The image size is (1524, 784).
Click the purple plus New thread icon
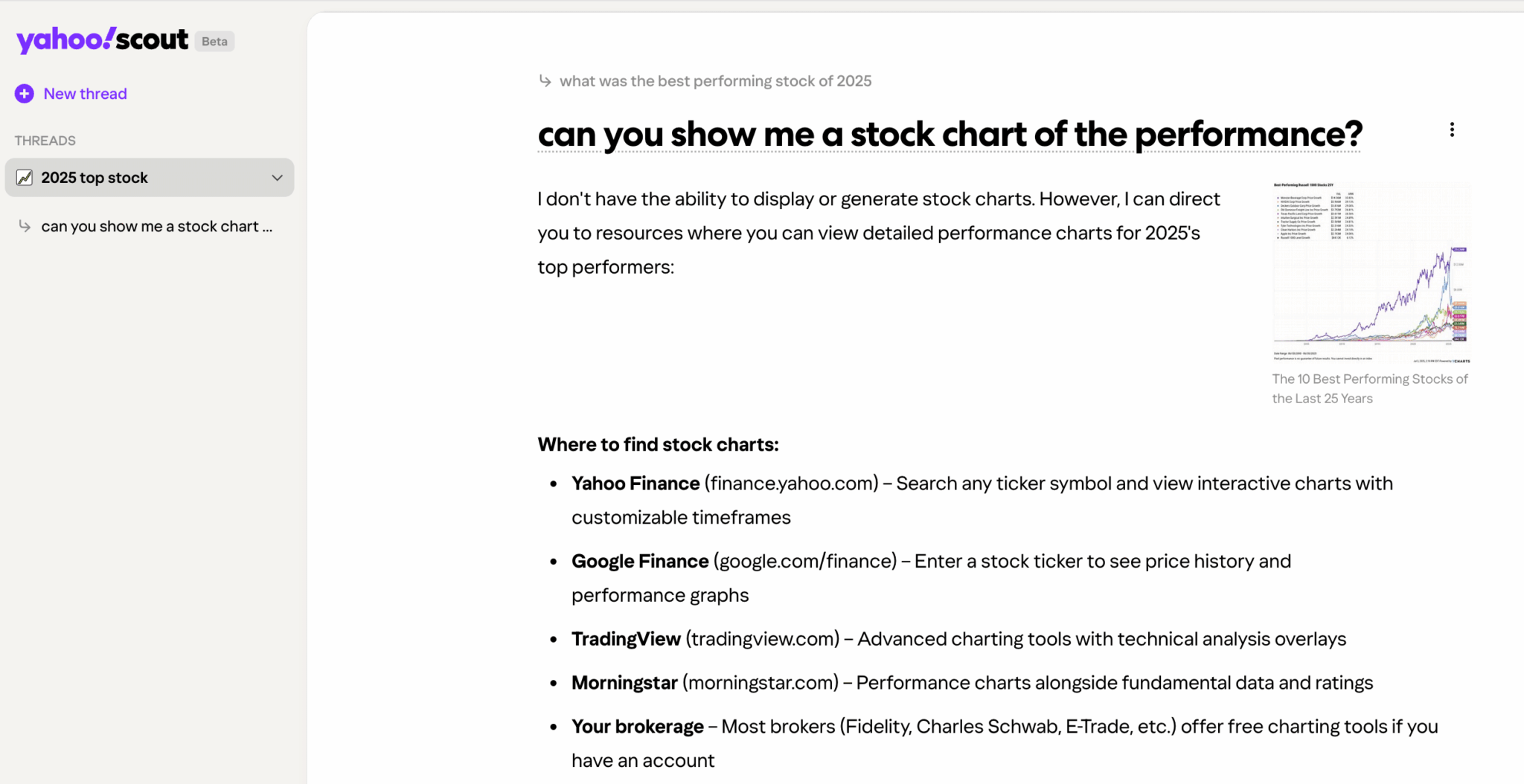[x=24, y=94]
